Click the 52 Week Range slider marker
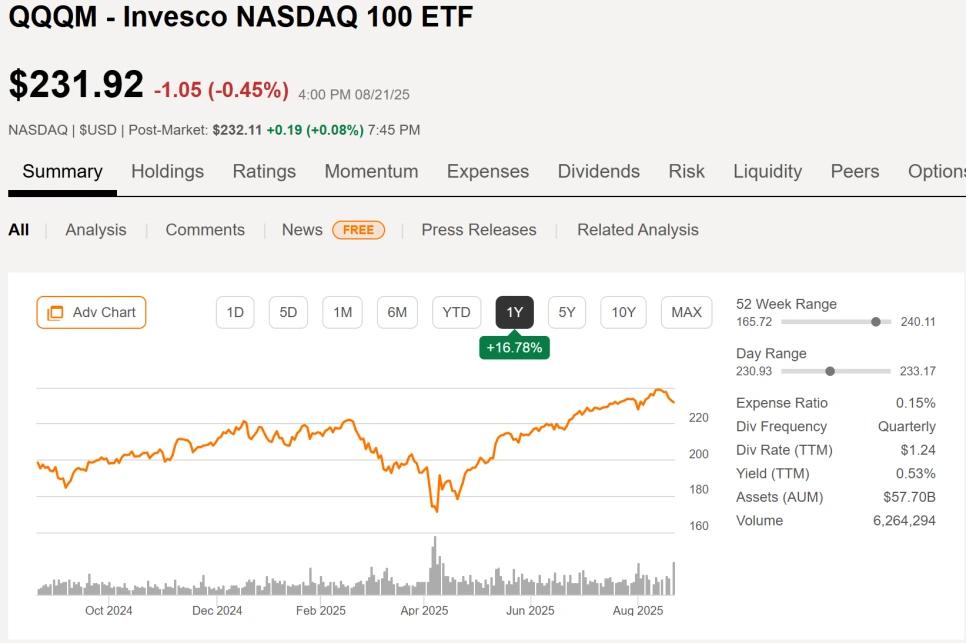The image size is (966, 643). coord(876,322)
